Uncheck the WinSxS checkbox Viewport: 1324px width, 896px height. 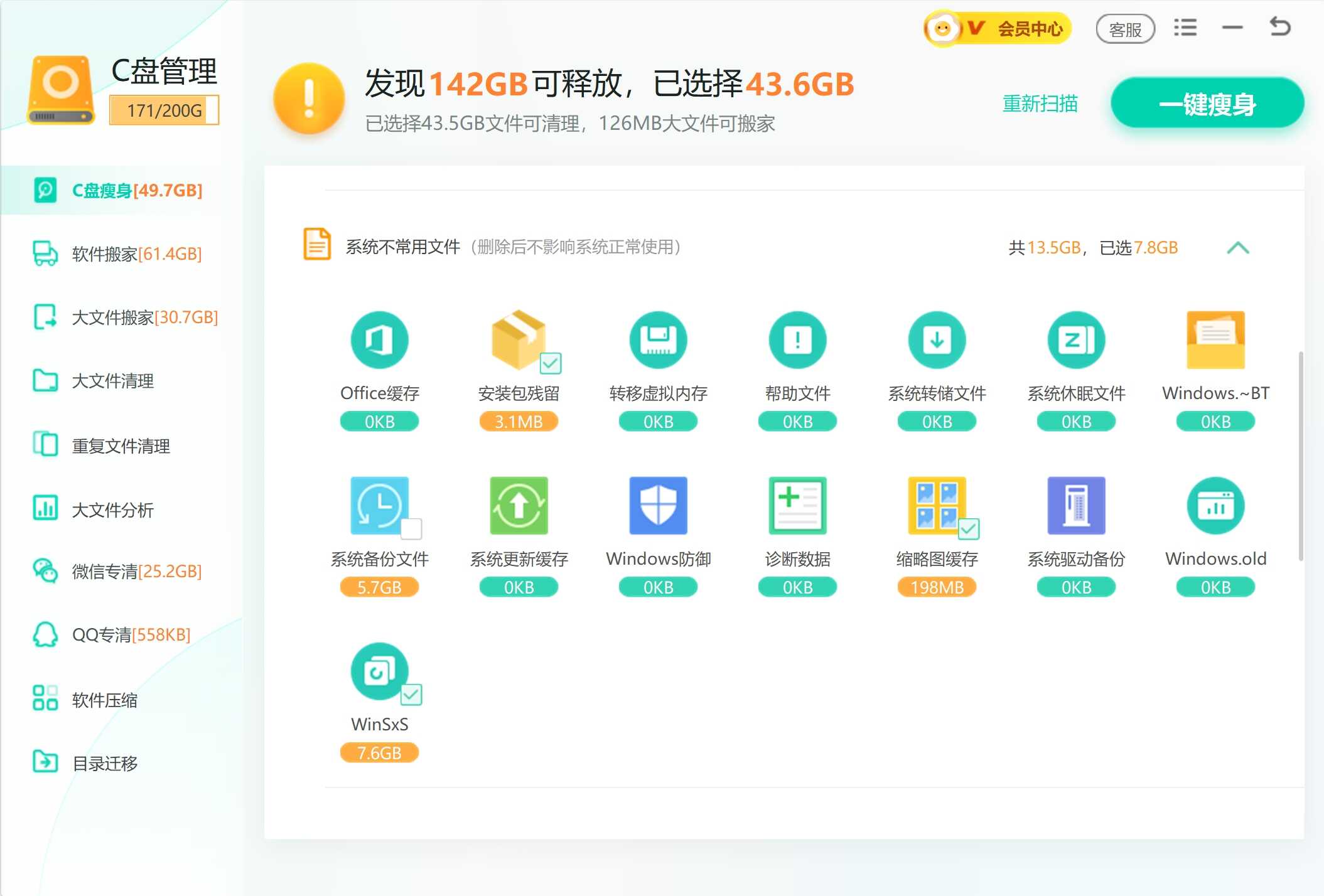411,695
